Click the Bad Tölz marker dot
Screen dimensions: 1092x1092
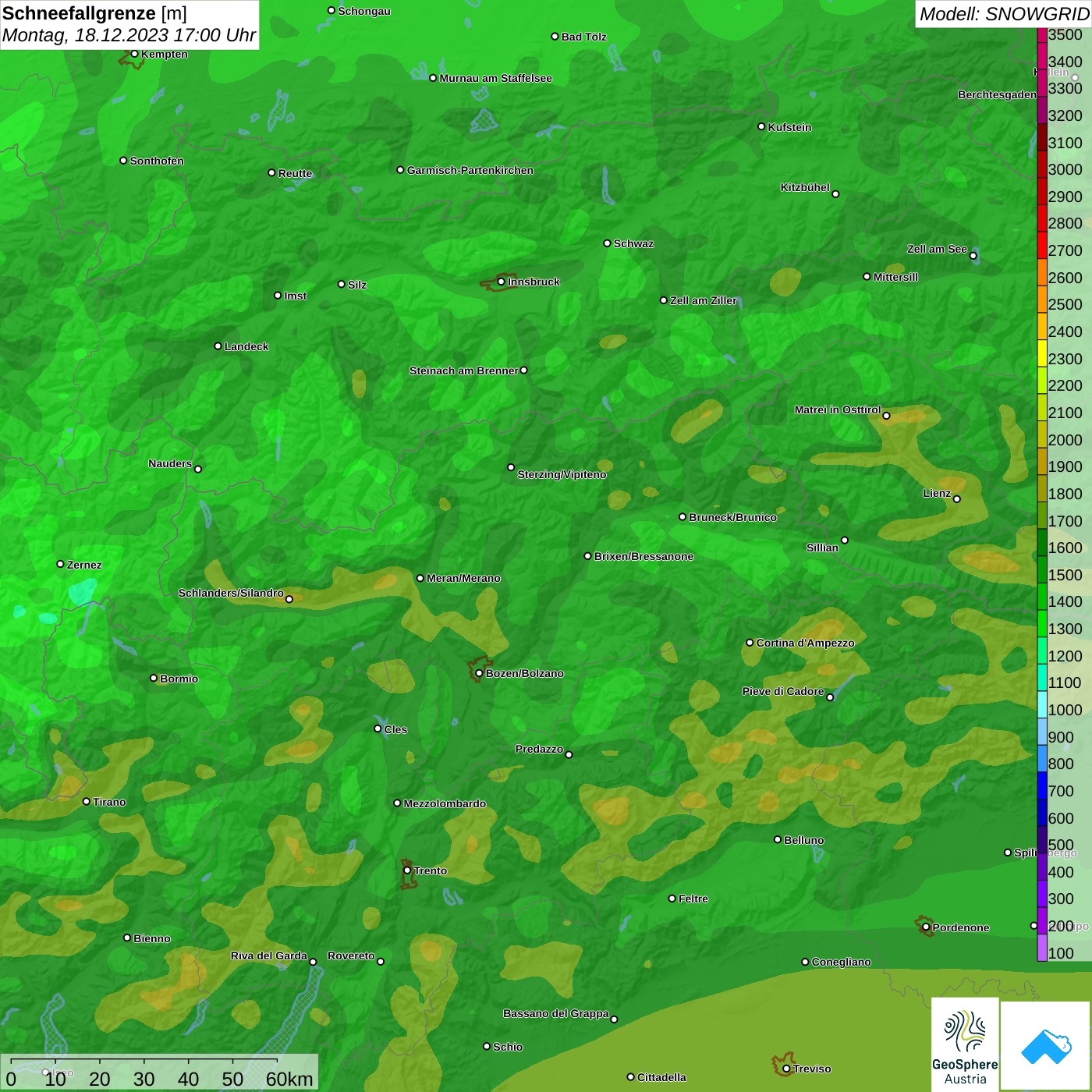coord(555,37)
